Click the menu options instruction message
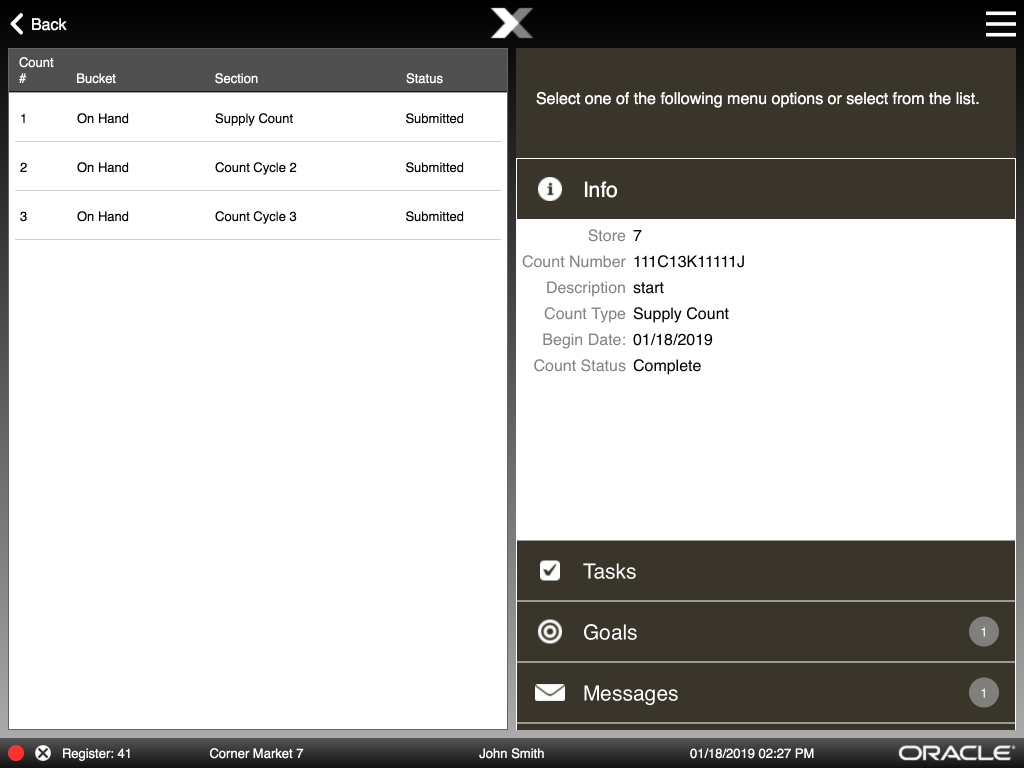This screenshot has width=1024, height=768. (758, 99)
